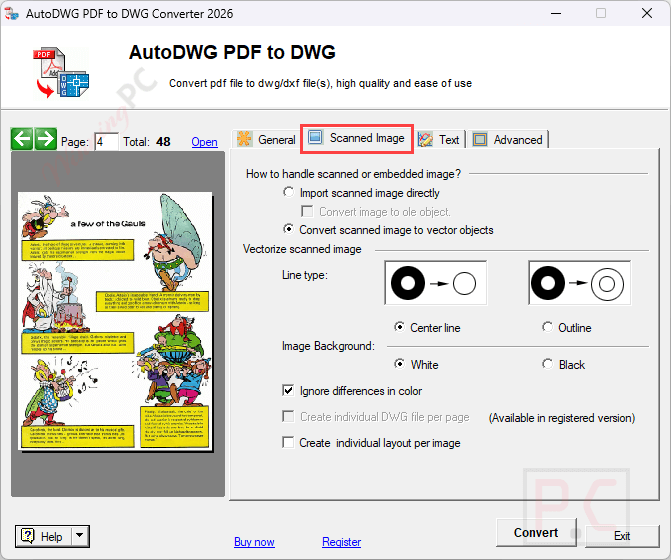The height and width of the screenshot is (560, 671).
Task: Click the page number input field
Action: (x=106, y=142)
